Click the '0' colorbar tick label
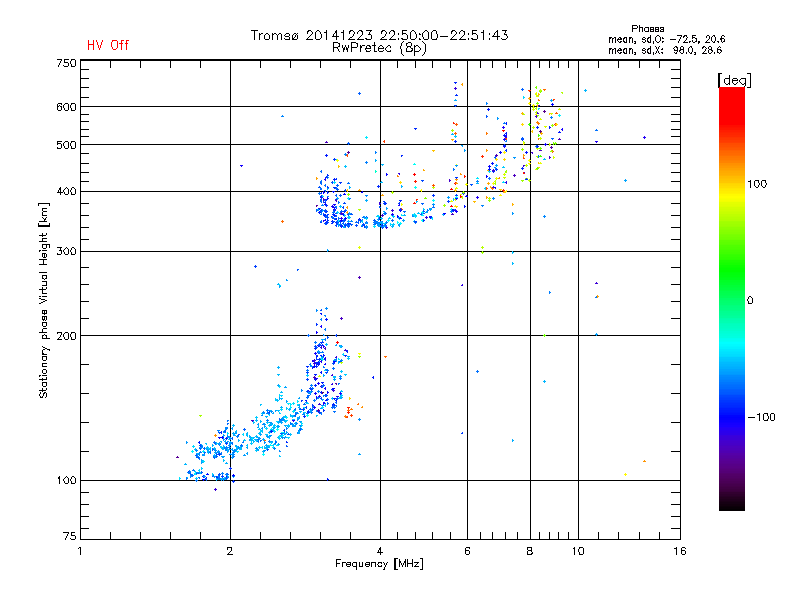This screenshot has height=600, width=800. click(750, 301)
